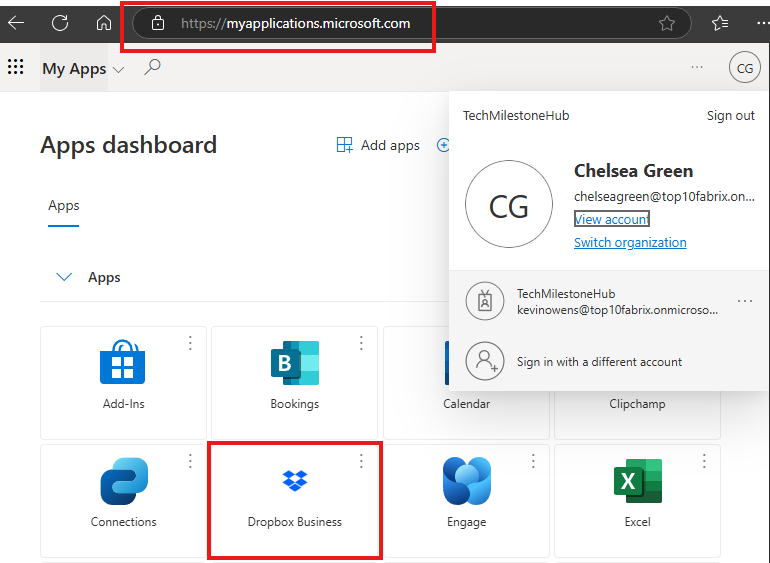This screenshot has width=770, height=563.
Task: View site info lock icon
Action: 158,23
